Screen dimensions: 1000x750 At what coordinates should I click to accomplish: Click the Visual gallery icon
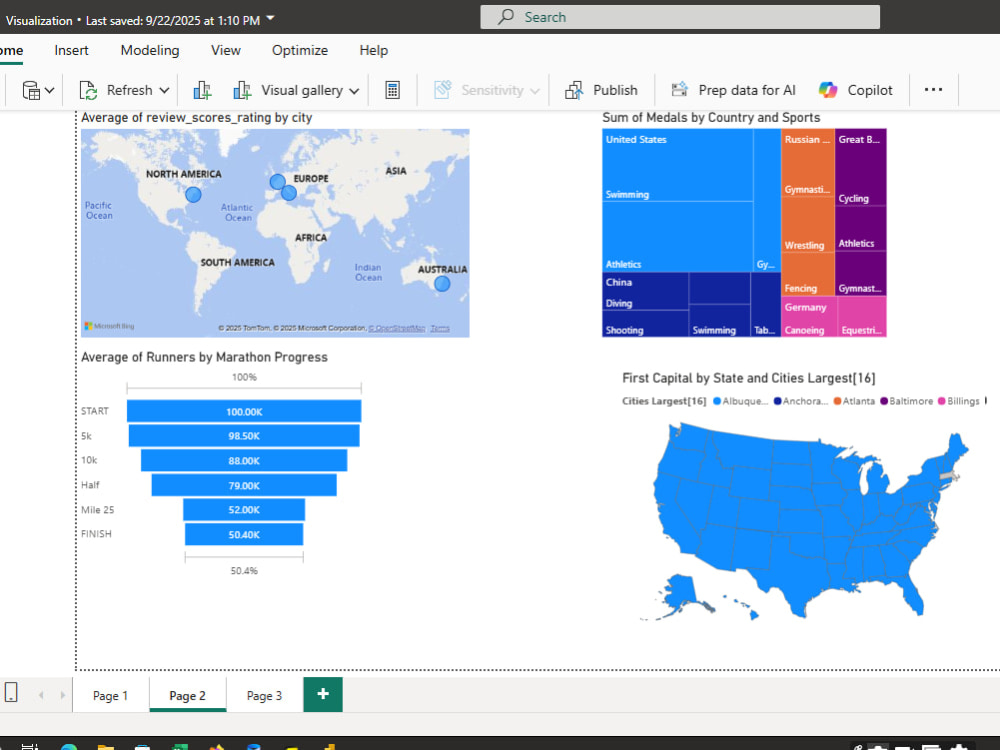click(x=242, y=91)
